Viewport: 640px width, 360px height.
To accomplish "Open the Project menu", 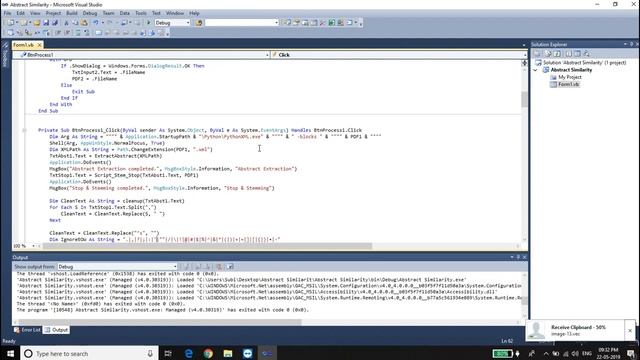I will tap(53, 13).
